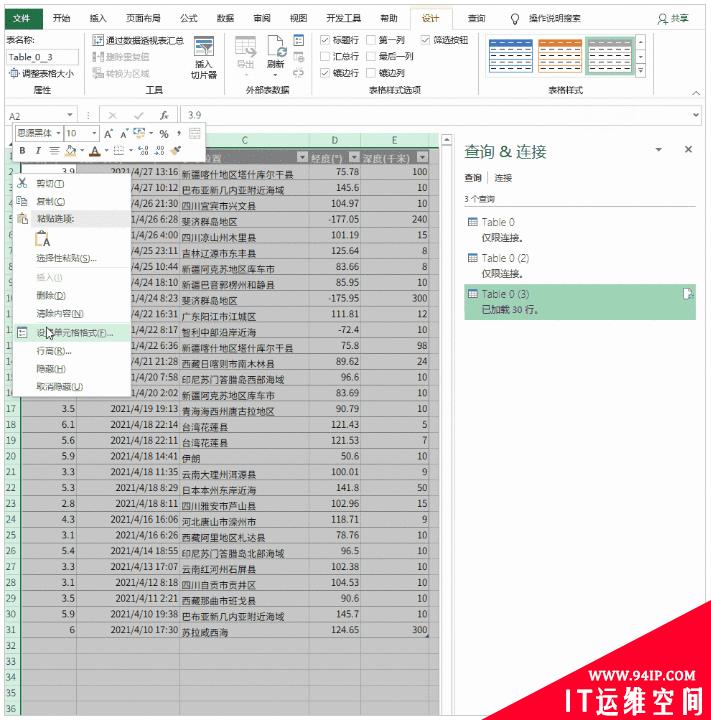Click fill color bucket in mini toolbar

point(70,151)
